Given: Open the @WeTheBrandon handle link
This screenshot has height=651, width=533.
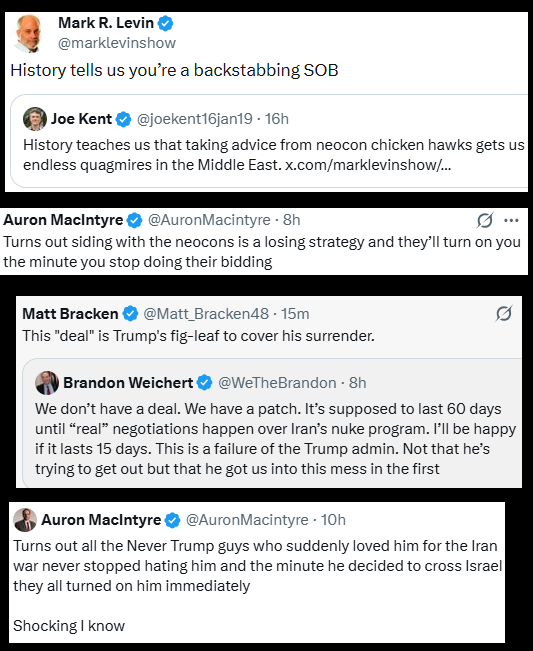Looking at the screenshot, I should pos(277,383).
